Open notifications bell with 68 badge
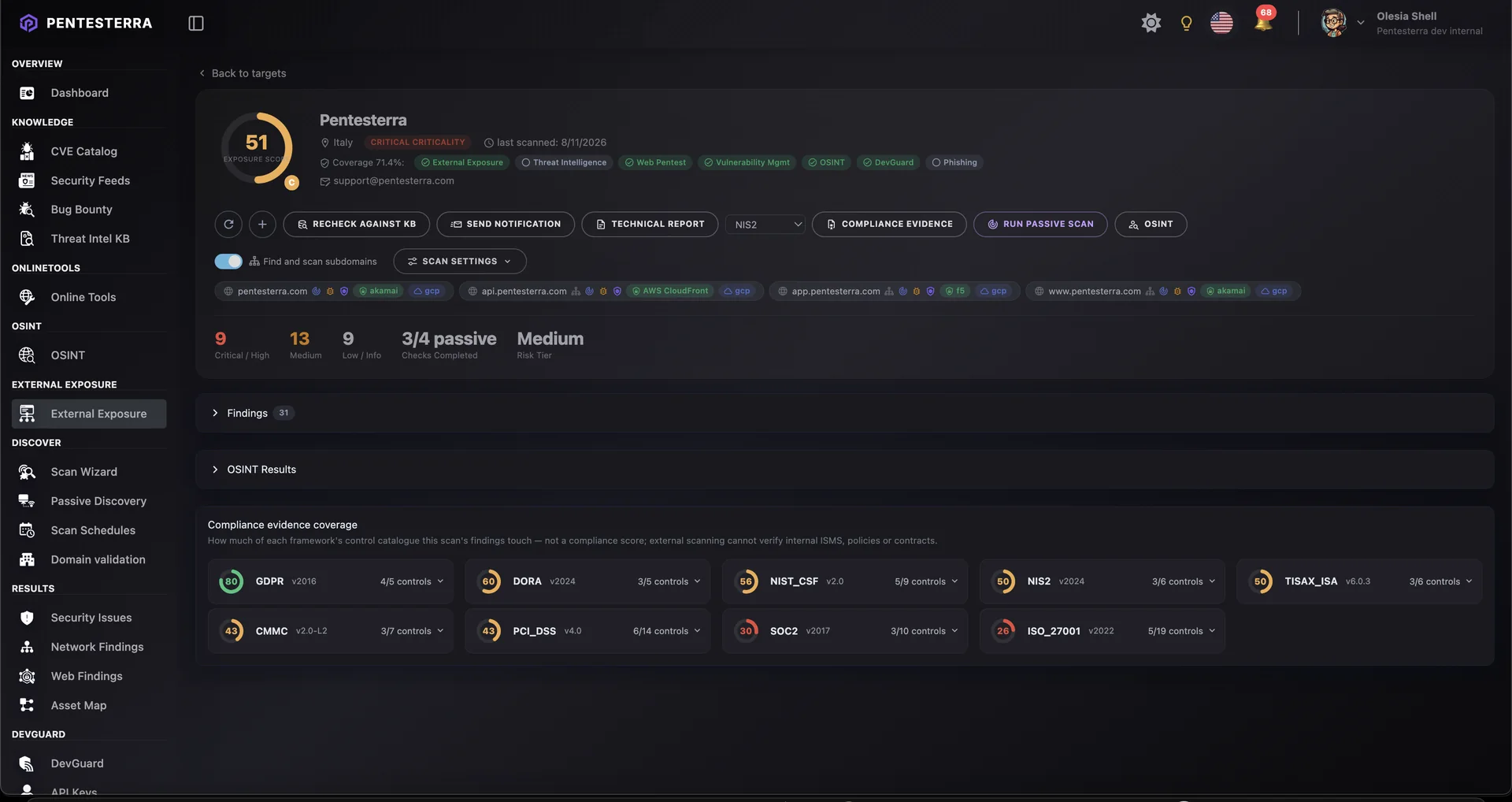This screenshot has height=802, width=1512. point(1263,20)
